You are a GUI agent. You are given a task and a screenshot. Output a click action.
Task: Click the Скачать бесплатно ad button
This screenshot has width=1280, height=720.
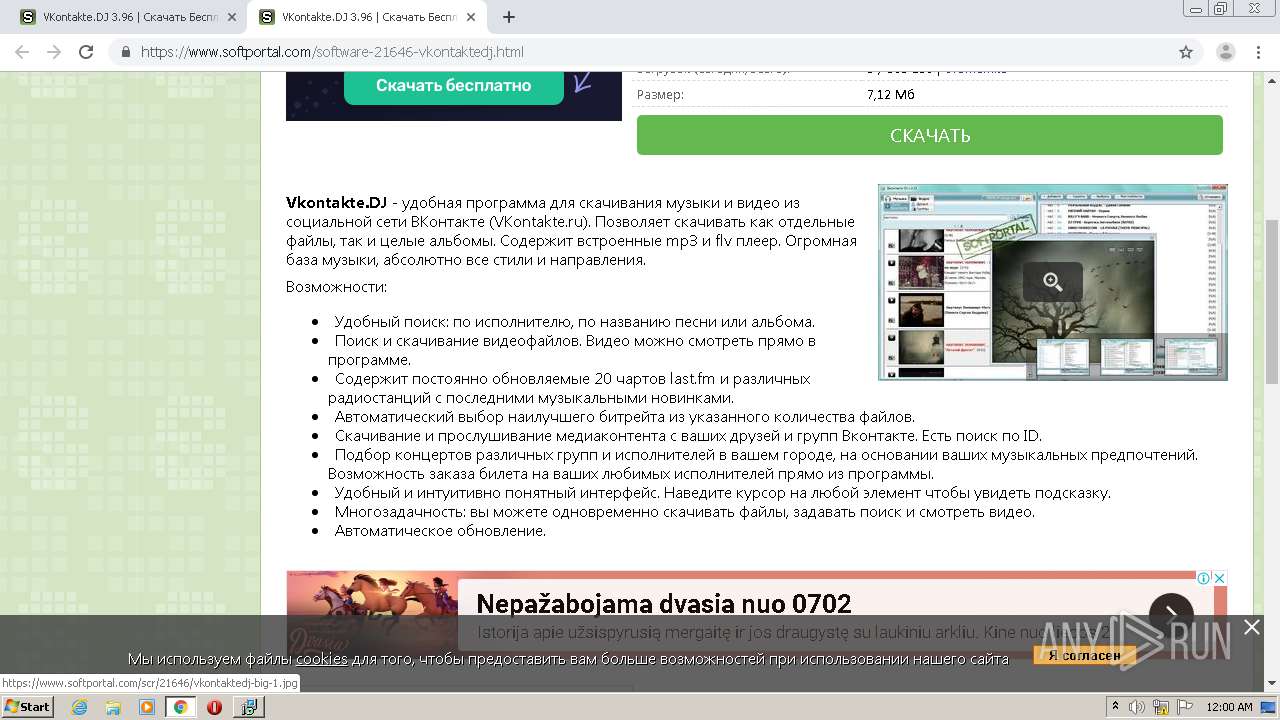tap(453, 86)
